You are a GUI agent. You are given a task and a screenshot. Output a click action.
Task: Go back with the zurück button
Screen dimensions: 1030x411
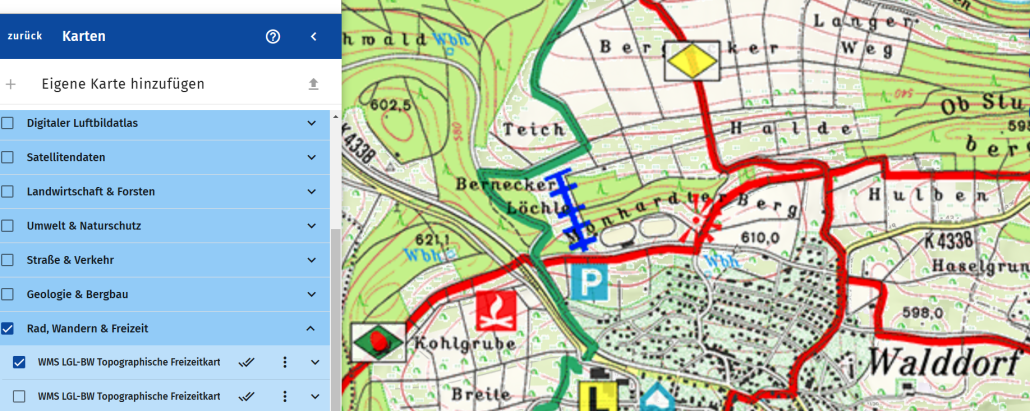pyautogui.click(x=25, y=37)
